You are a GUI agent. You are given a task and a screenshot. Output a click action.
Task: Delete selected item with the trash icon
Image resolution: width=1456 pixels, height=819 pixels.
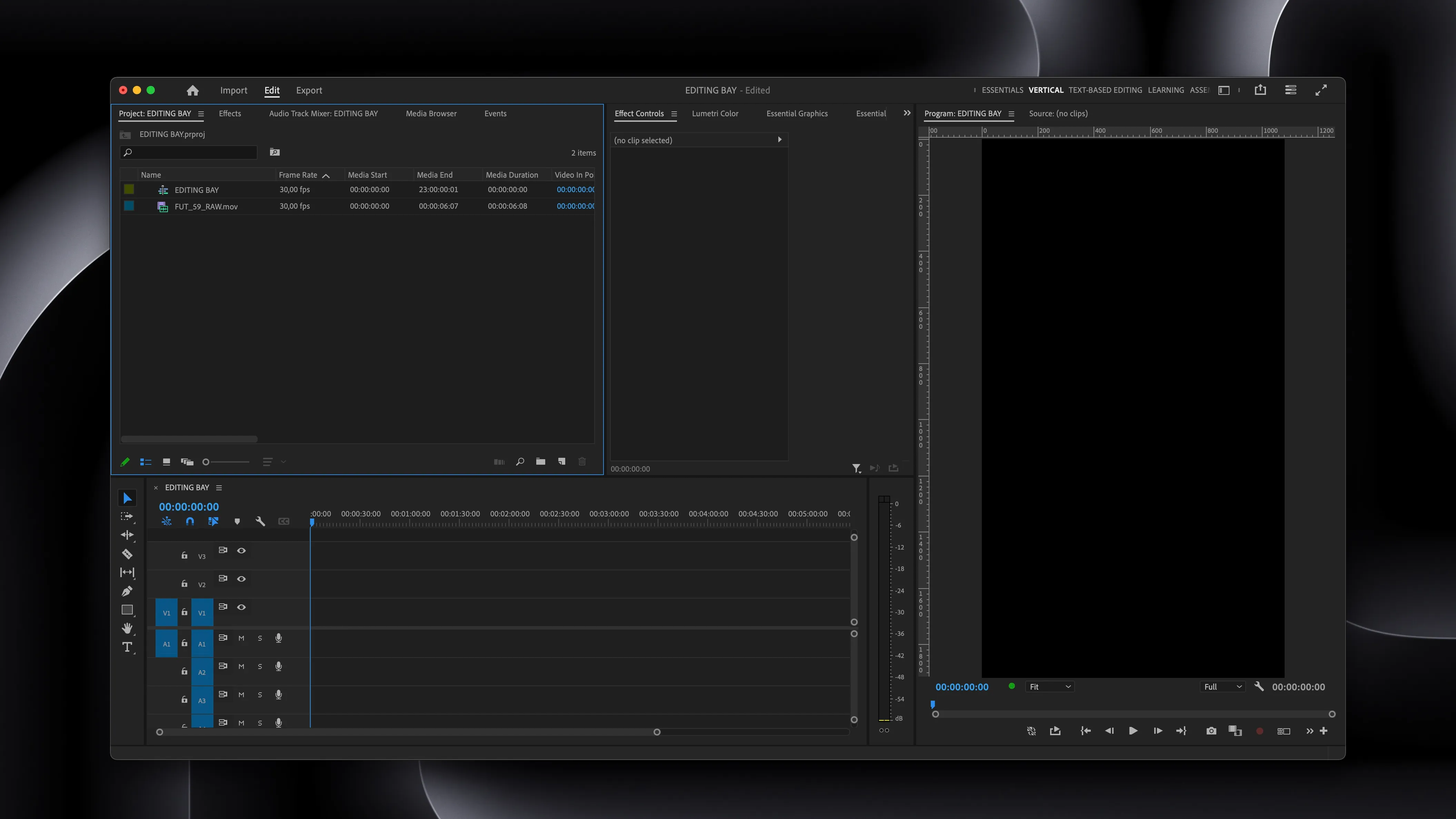[582, 462]
